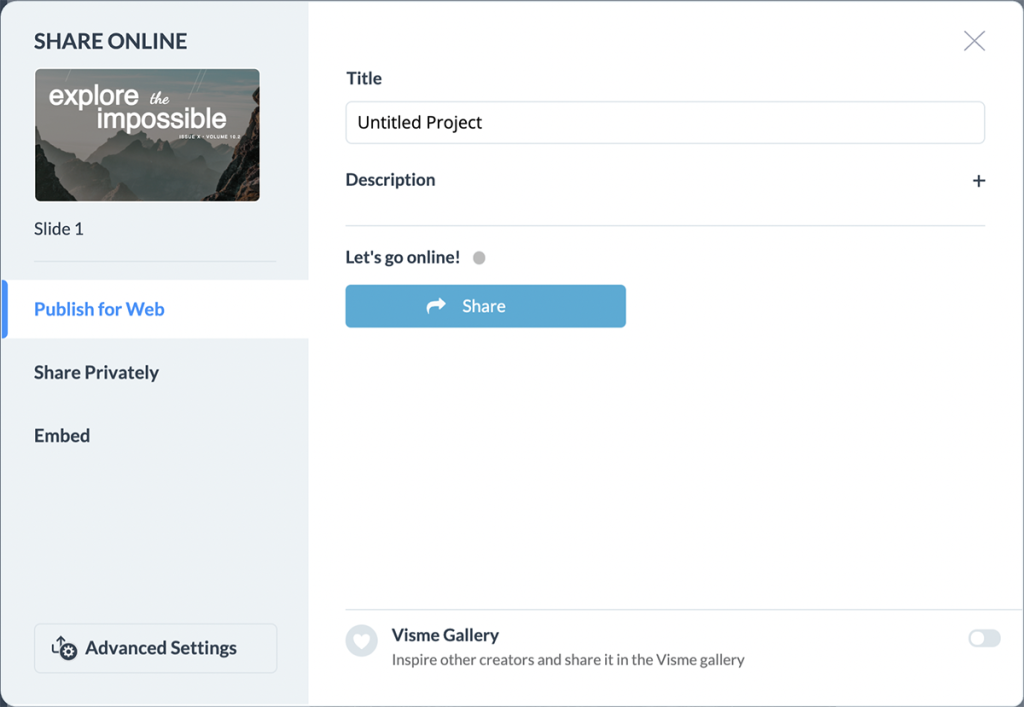1024x707 pixels.
Task: Select the Publish for Web tab
Action: 99,309
